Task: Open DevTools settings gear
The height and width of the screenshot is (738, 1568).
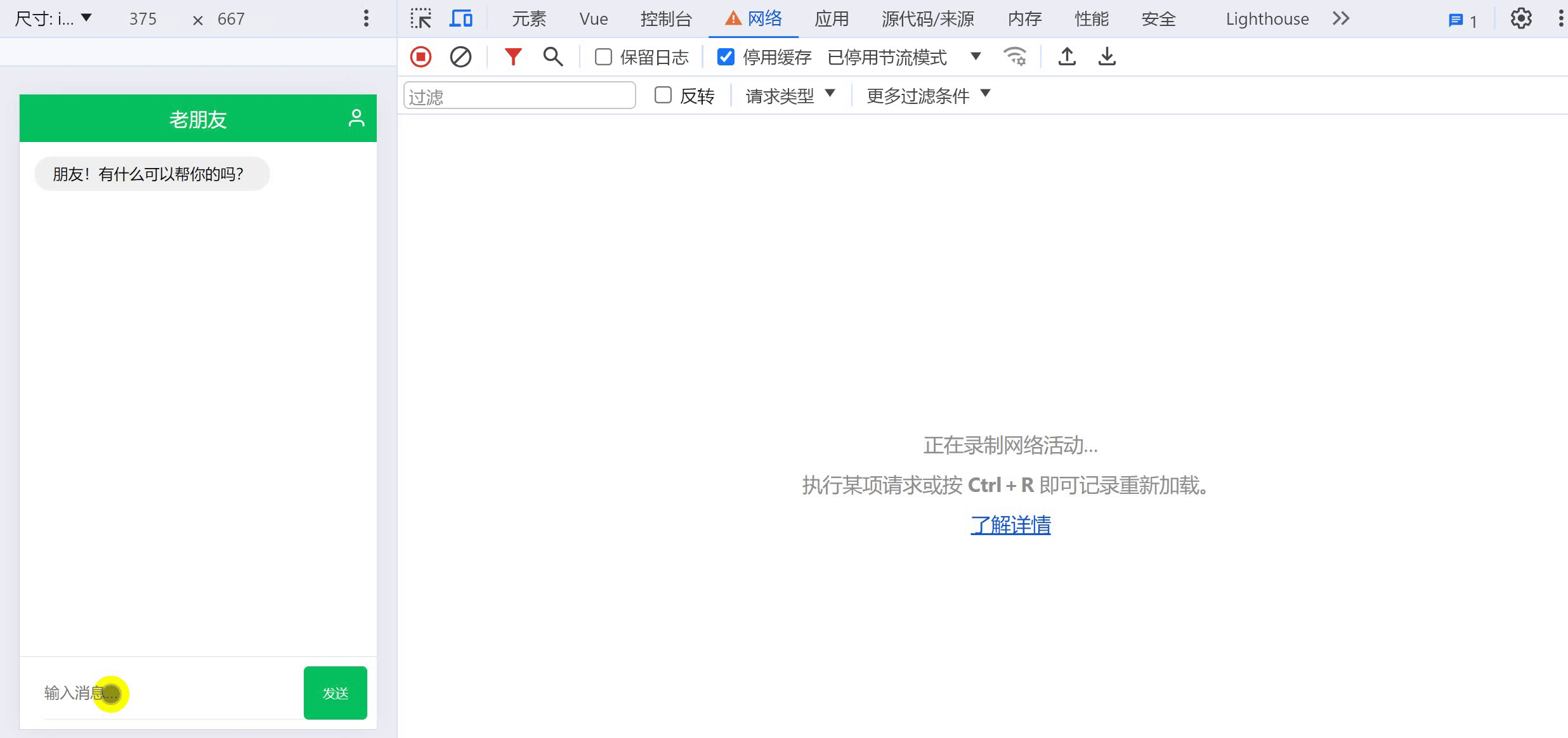Action: pos(1520,18)
